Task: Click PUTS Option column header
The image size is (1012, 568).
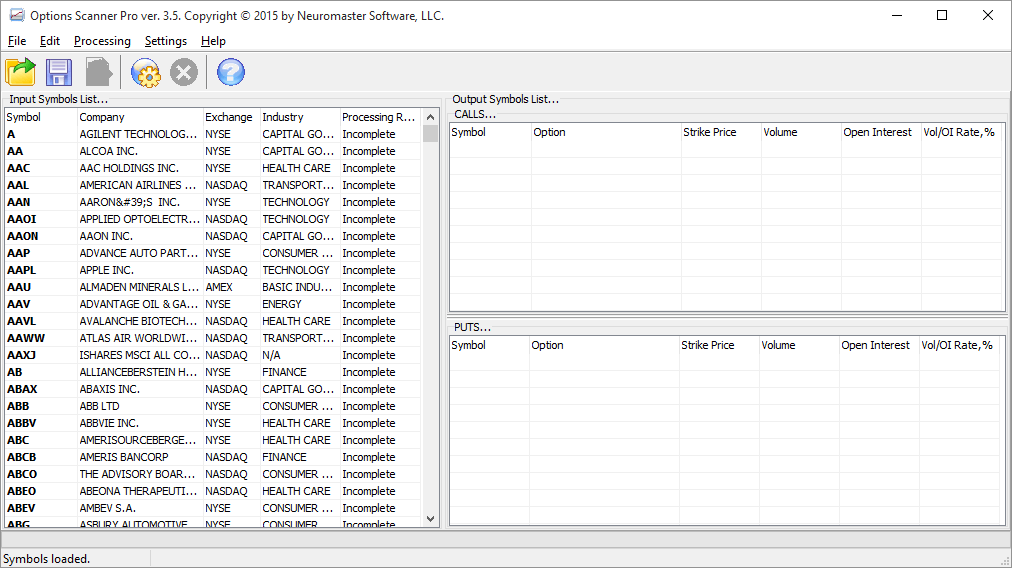Action: (x=604, y=345)
